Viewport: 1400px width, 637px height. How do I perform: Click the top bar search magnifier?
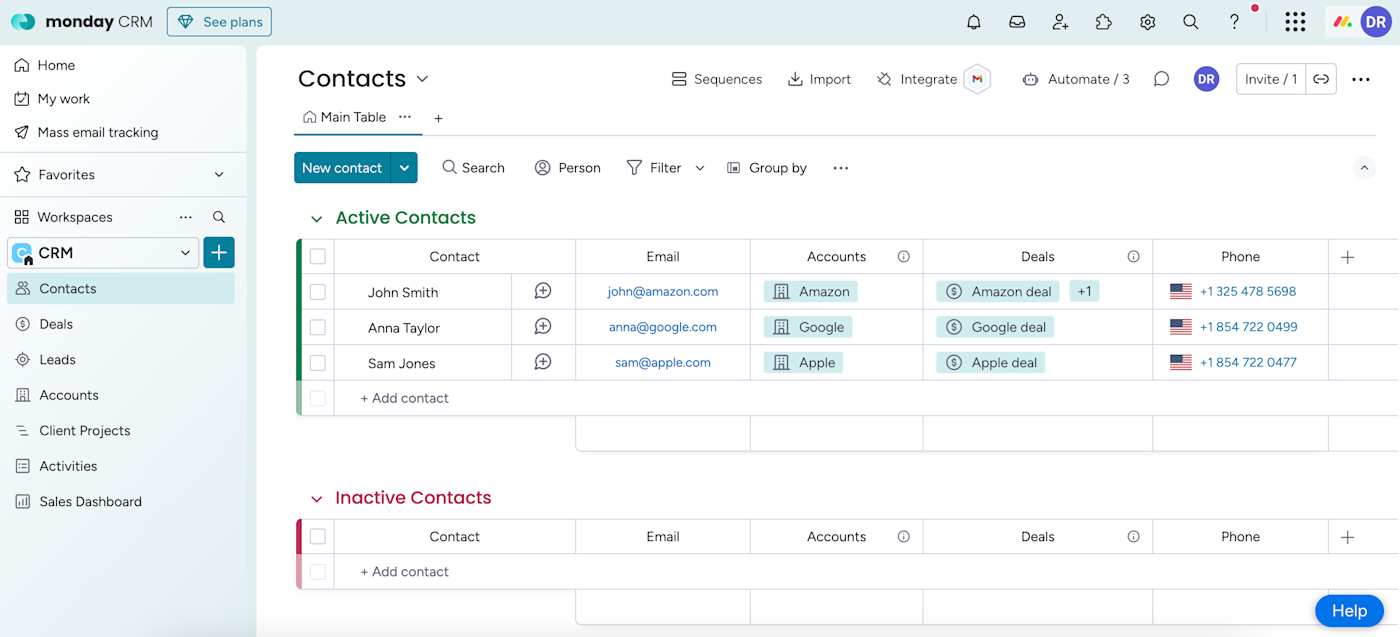(x=1191, y=22)
